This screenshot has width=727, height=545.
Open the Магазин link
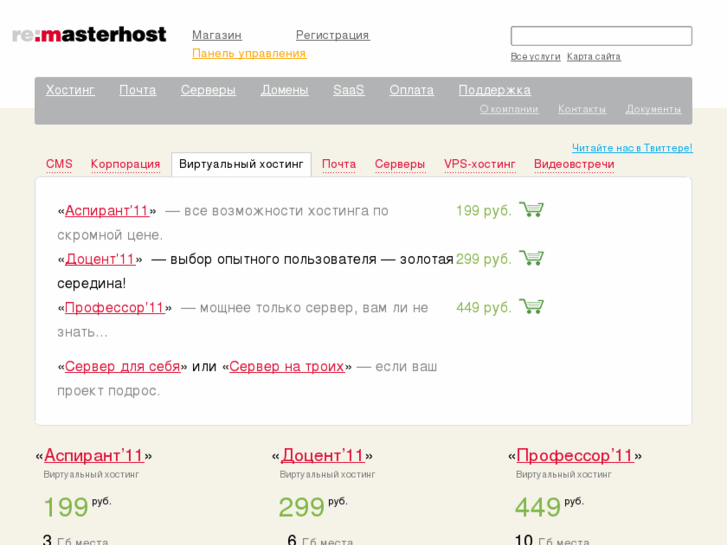coord(217,35)
